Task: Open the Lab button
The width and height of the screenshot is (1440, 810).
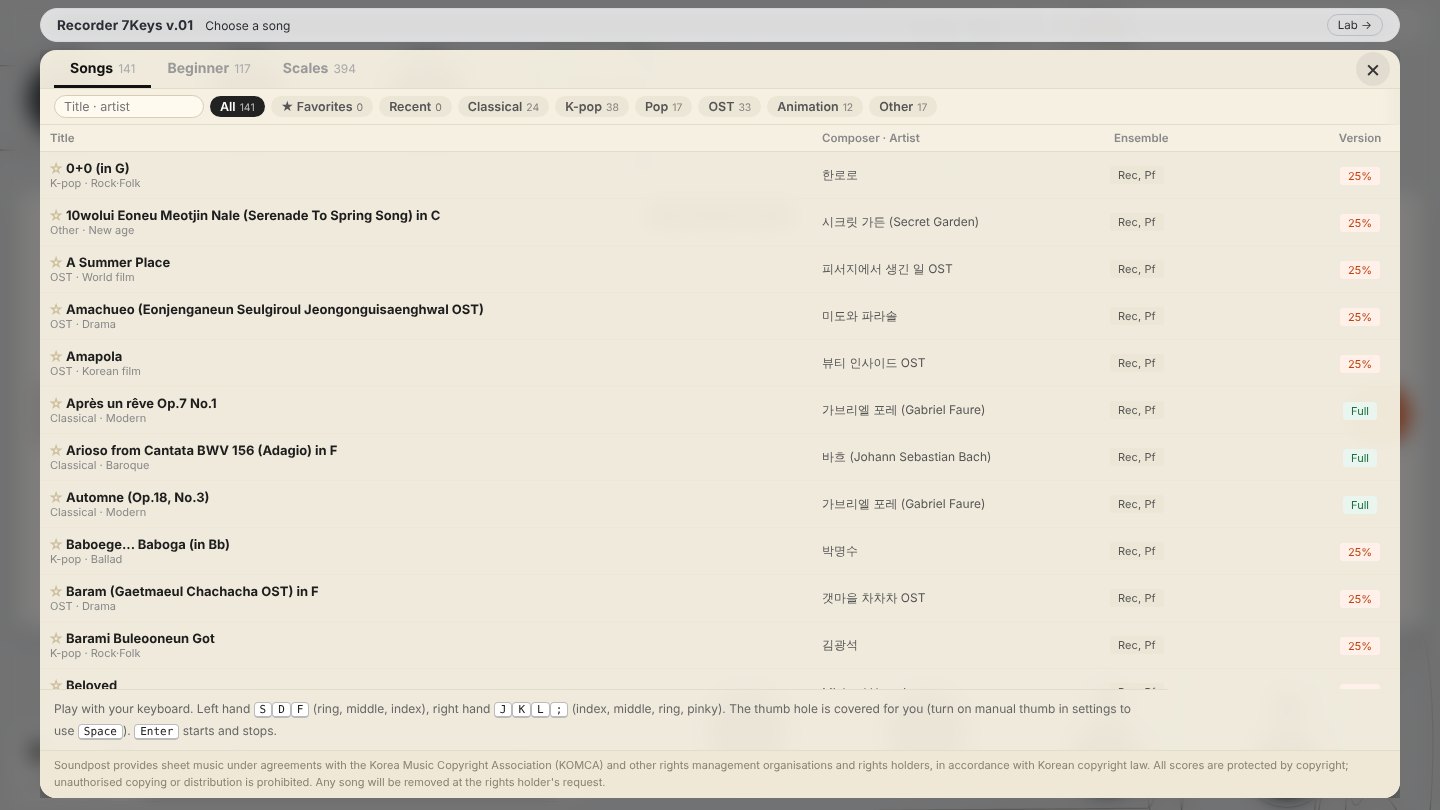Action: pos(1354,25)
